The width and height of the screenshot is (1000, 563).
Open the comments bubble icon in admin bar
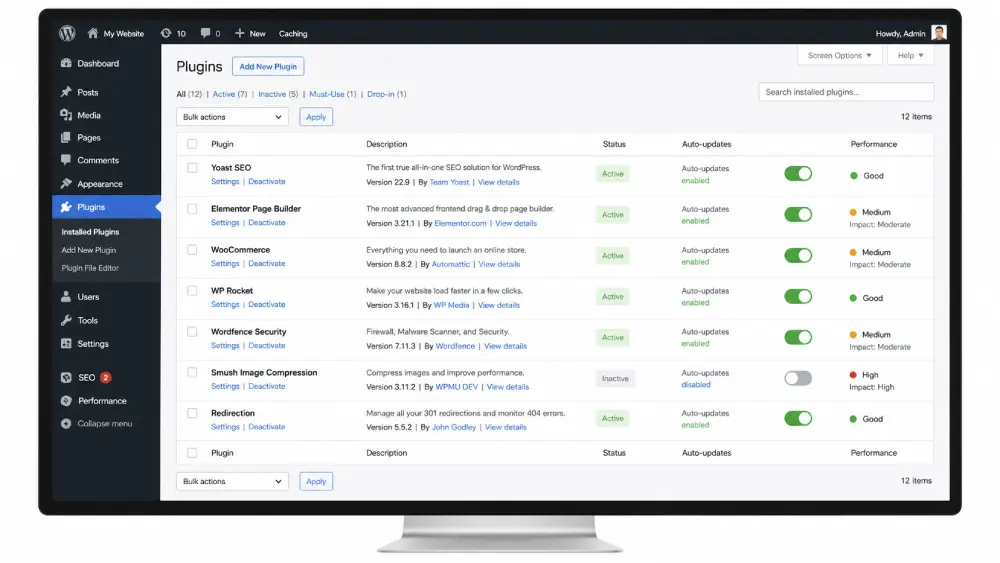205,33
